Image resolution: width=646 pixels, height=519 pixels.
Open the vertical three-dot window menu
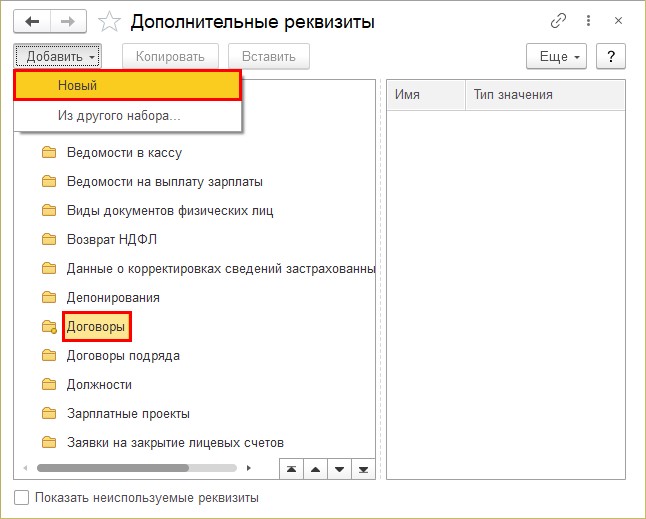[588, 21]
